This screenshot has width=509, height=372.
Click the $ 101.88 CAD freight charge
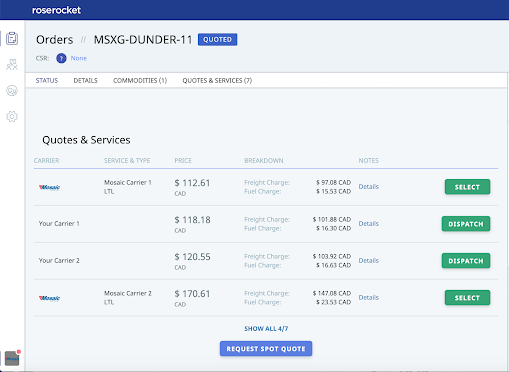click(332, 220)
